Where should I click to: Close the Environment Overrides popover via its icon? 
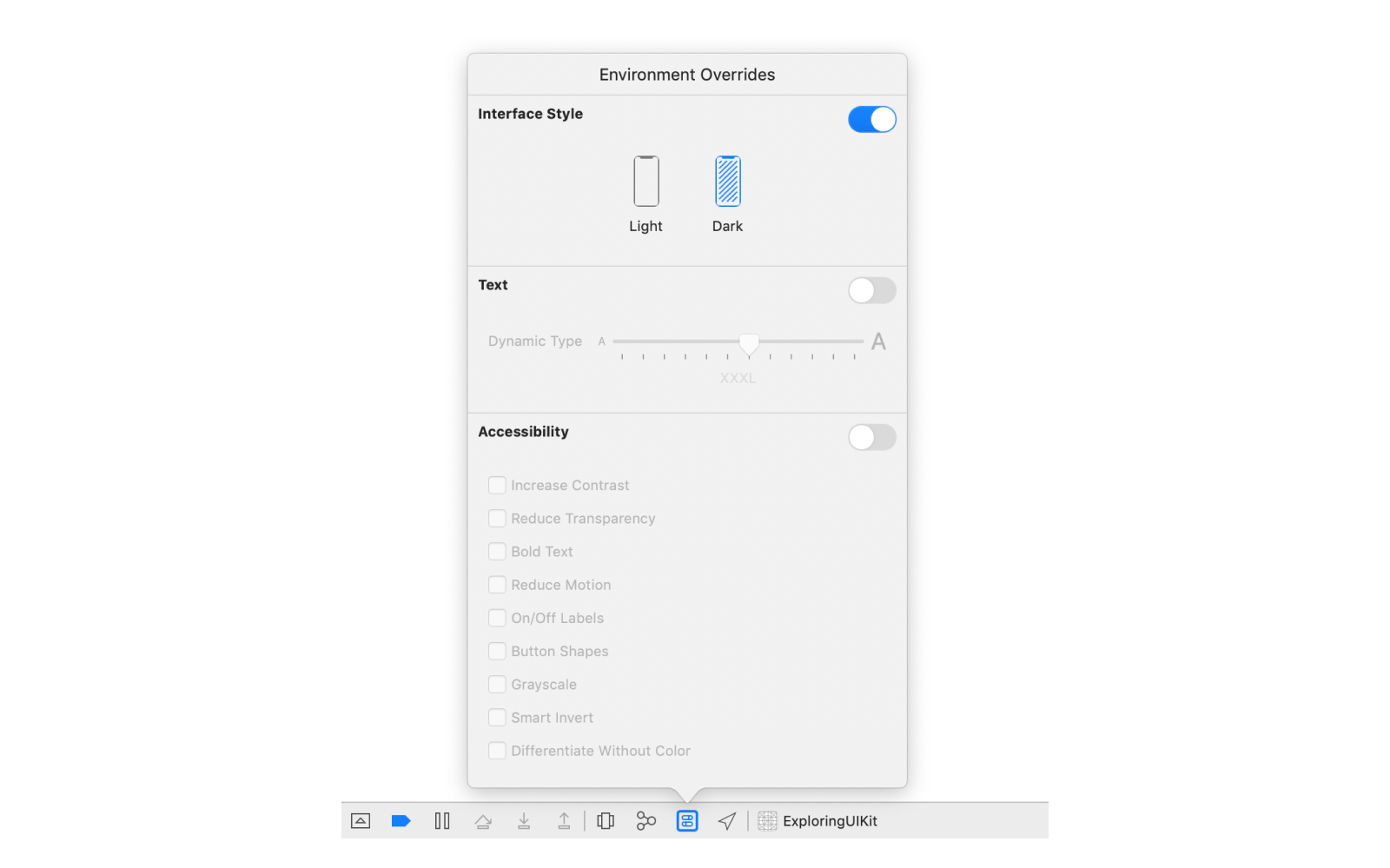coord(687,821)
